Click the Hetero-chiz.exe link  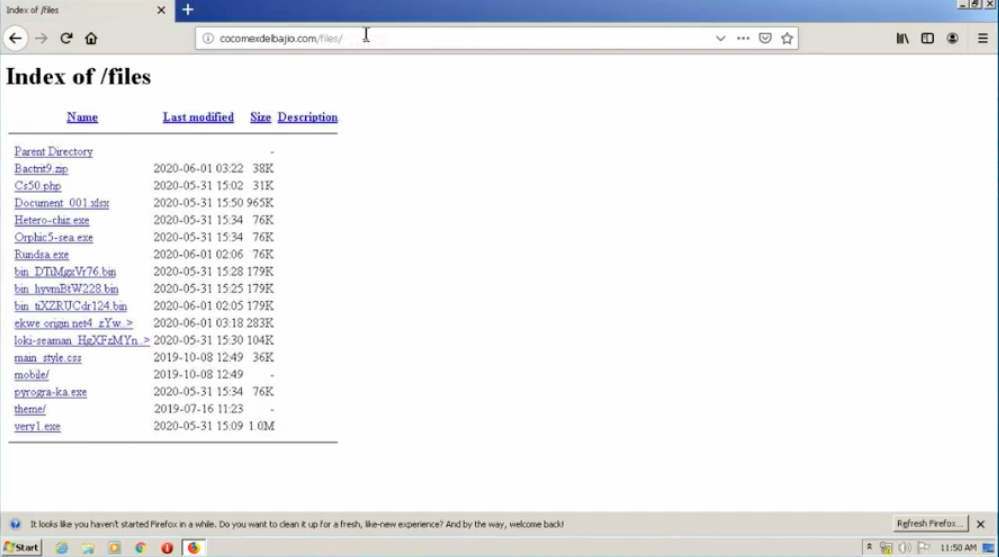point(52,221)
